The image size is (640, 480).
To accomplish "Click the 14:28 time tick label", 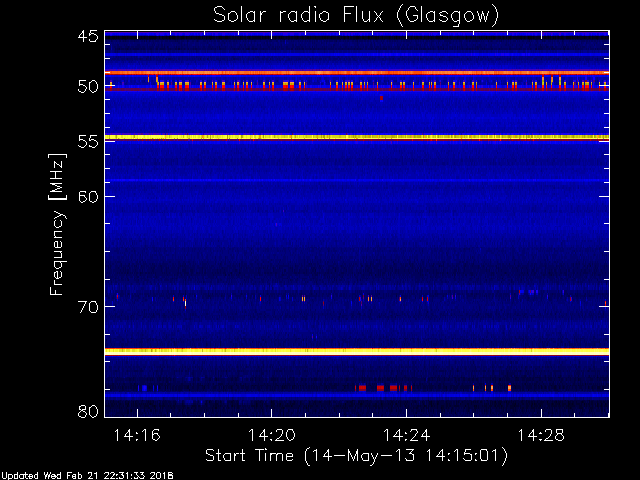I will [541, 435].
